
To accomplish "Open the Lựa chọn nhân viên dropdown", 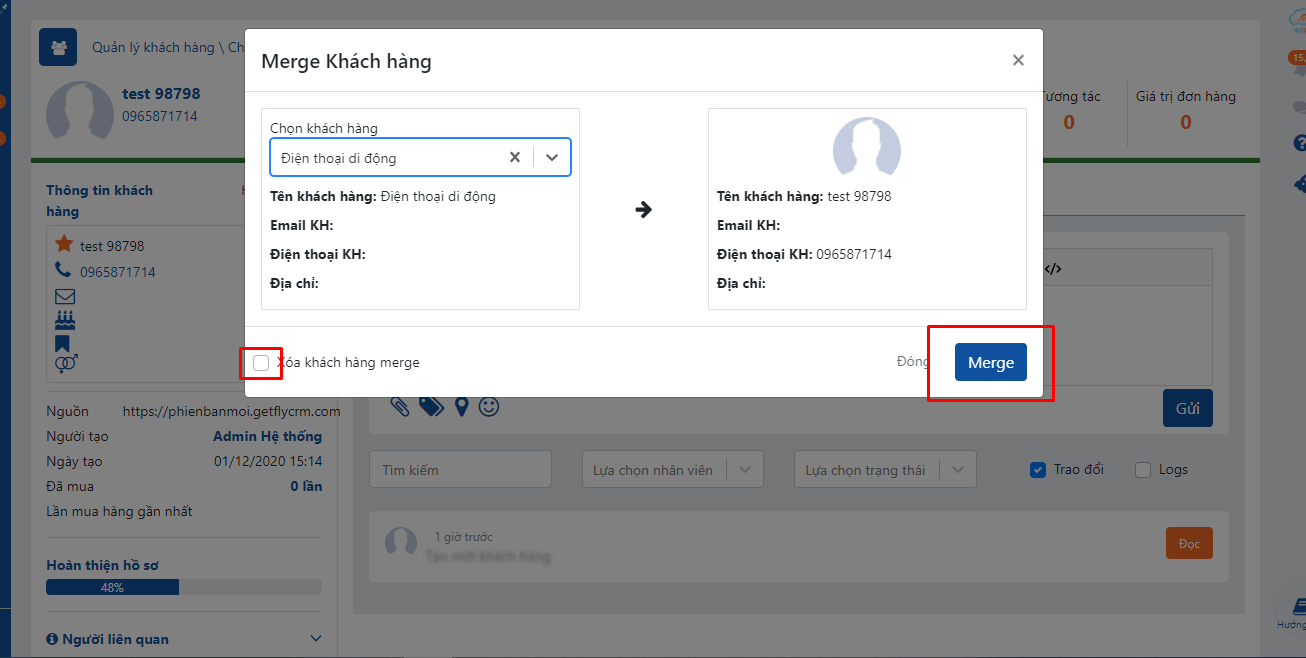I will pyautogui.click(x=744, y=470).
